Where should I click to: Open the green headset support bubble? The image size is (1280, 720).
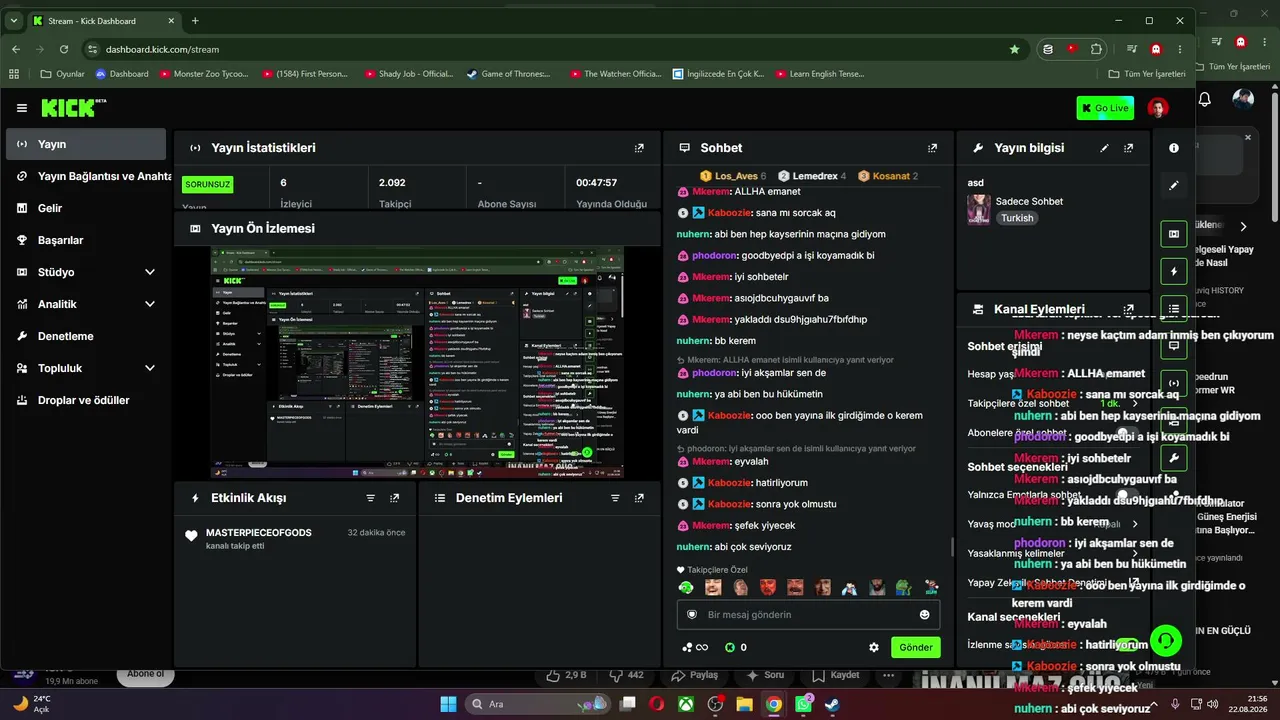click(1166, 640)
